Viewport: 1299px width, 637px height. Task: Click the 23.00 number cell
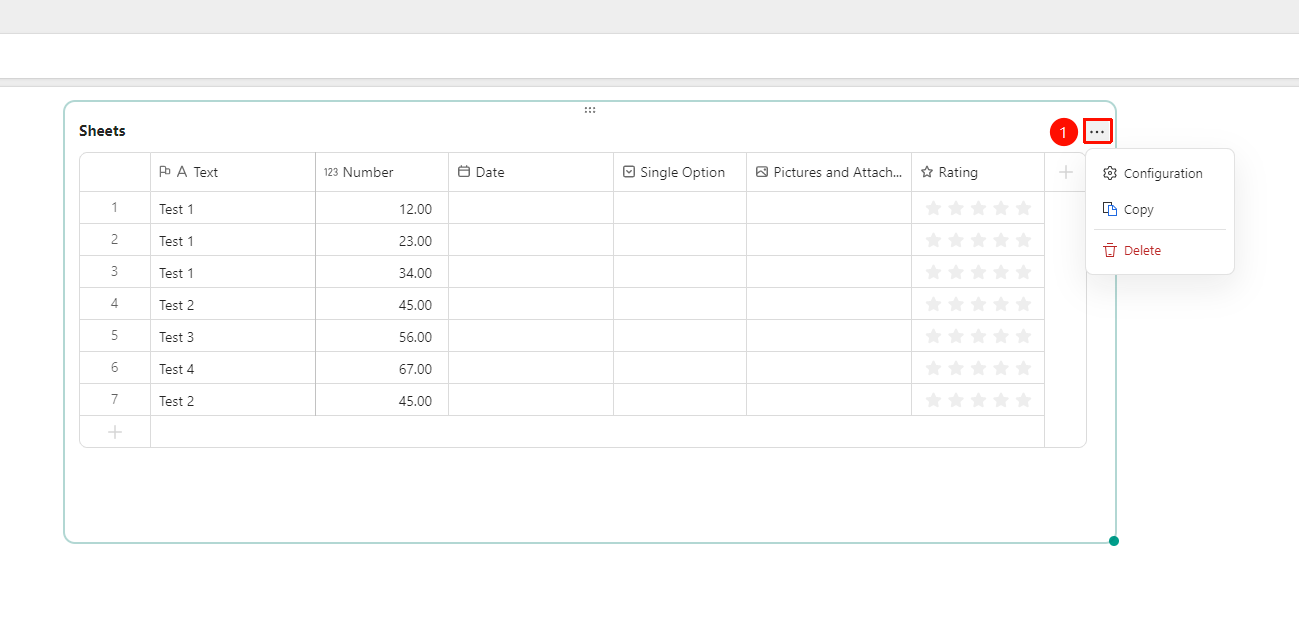(382, 240)
